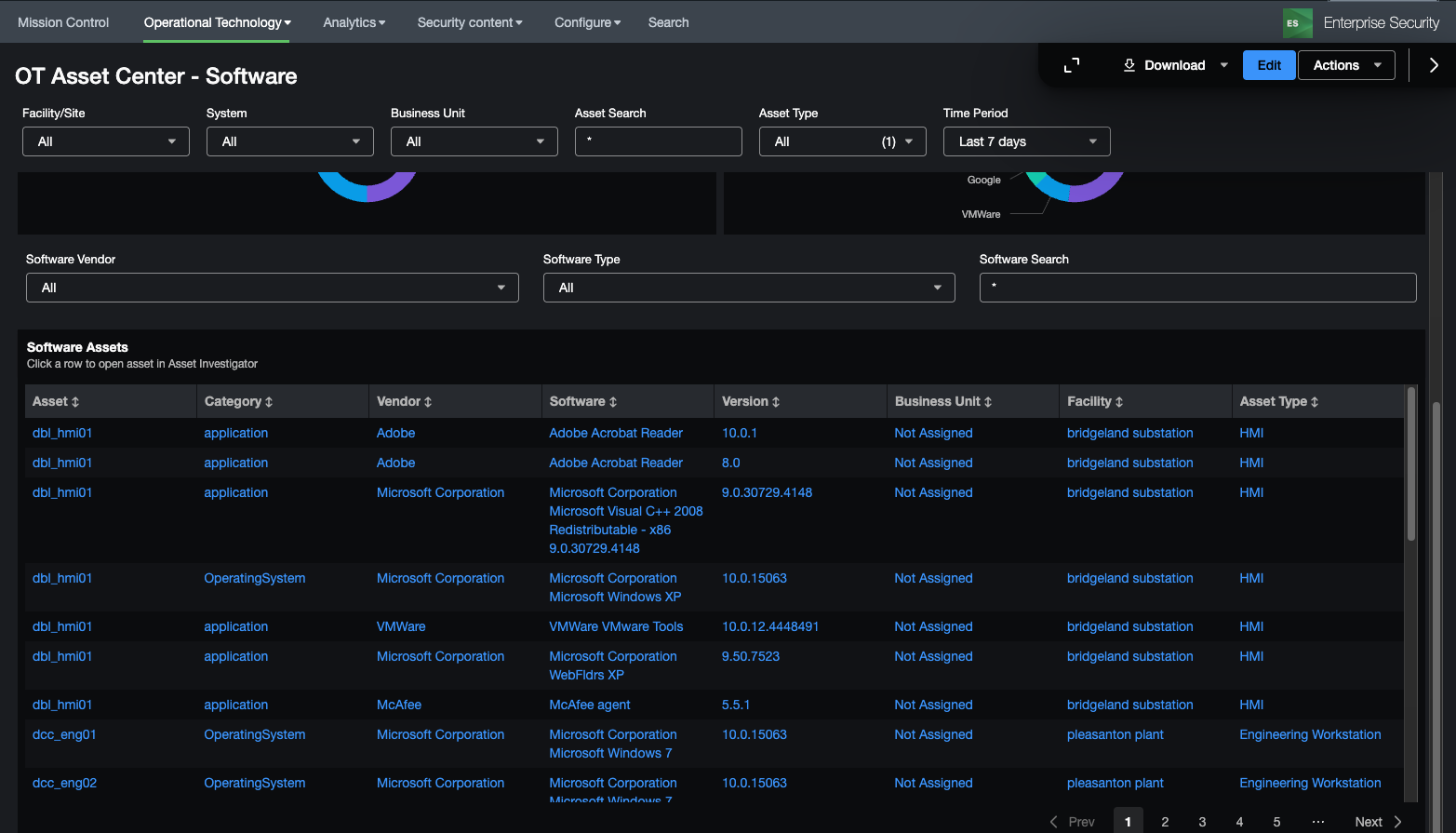Open the Facility/Site dropdown

tap(106, 141)
